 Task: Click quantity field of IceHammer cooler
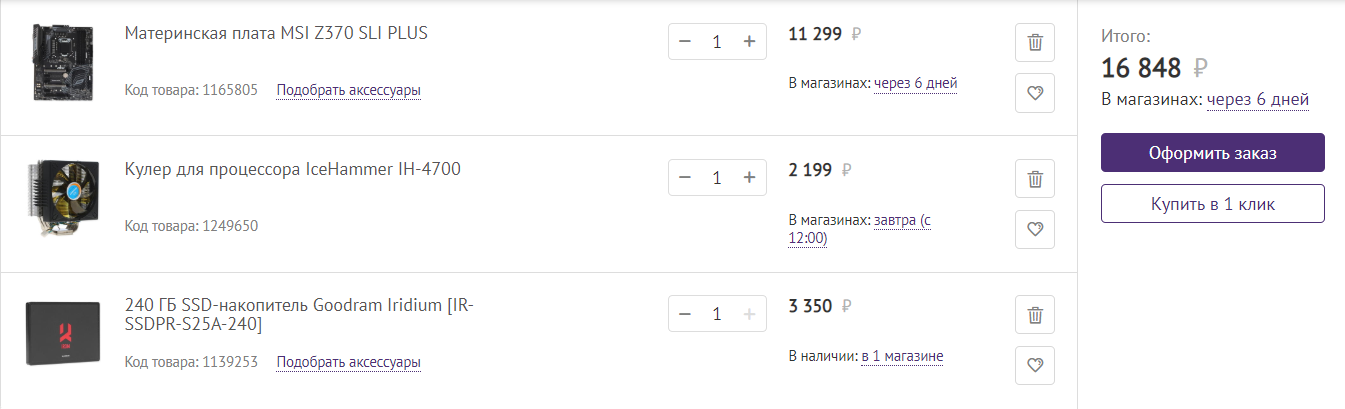tap(717, 178)
